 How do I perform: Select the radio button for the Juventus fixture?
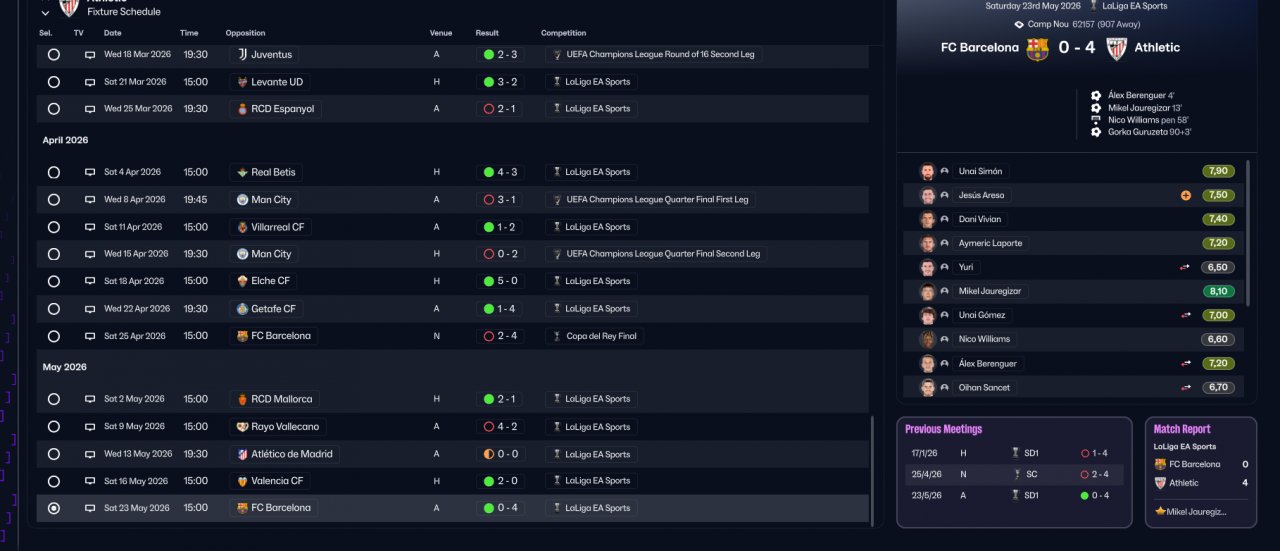pyautogui.click(x=54, y=55)
